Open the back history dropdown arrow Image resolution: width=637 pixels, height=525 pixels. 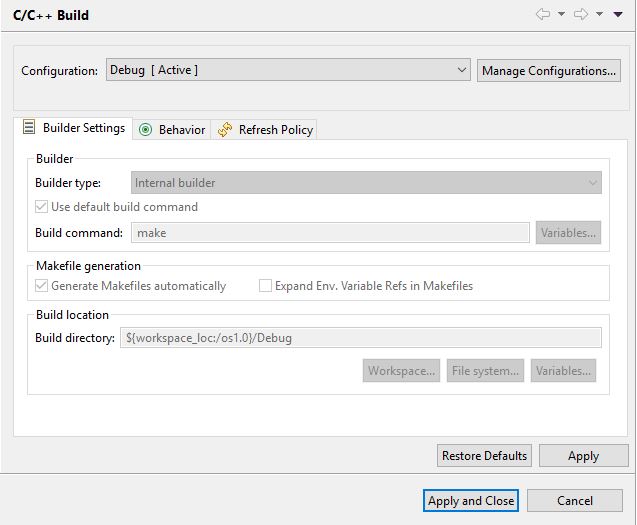tap(561, 15)
